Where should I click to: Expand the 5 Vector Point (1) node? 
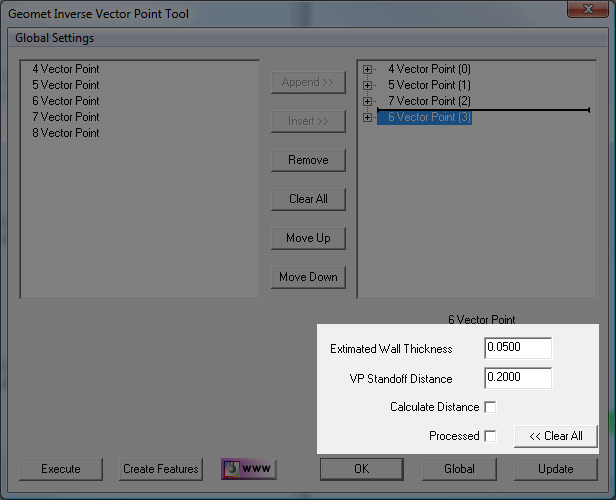[x=367, y=85]
